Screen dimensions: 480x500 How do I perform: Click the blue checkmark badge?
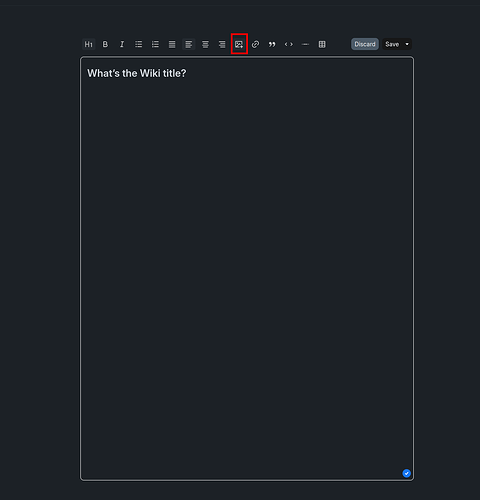pyautogui.click(x=406, y=473)
